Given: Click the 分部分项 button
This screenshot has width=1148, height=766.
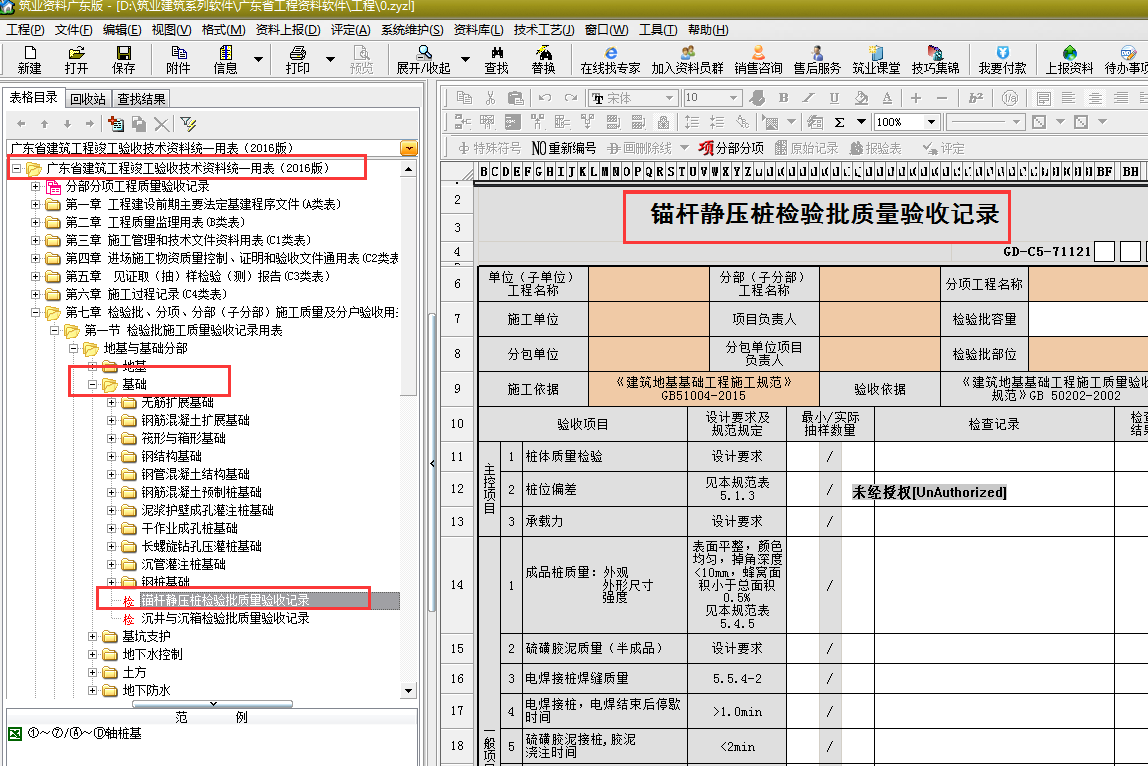Looking at the screenshot, I should tap(731, 148).
